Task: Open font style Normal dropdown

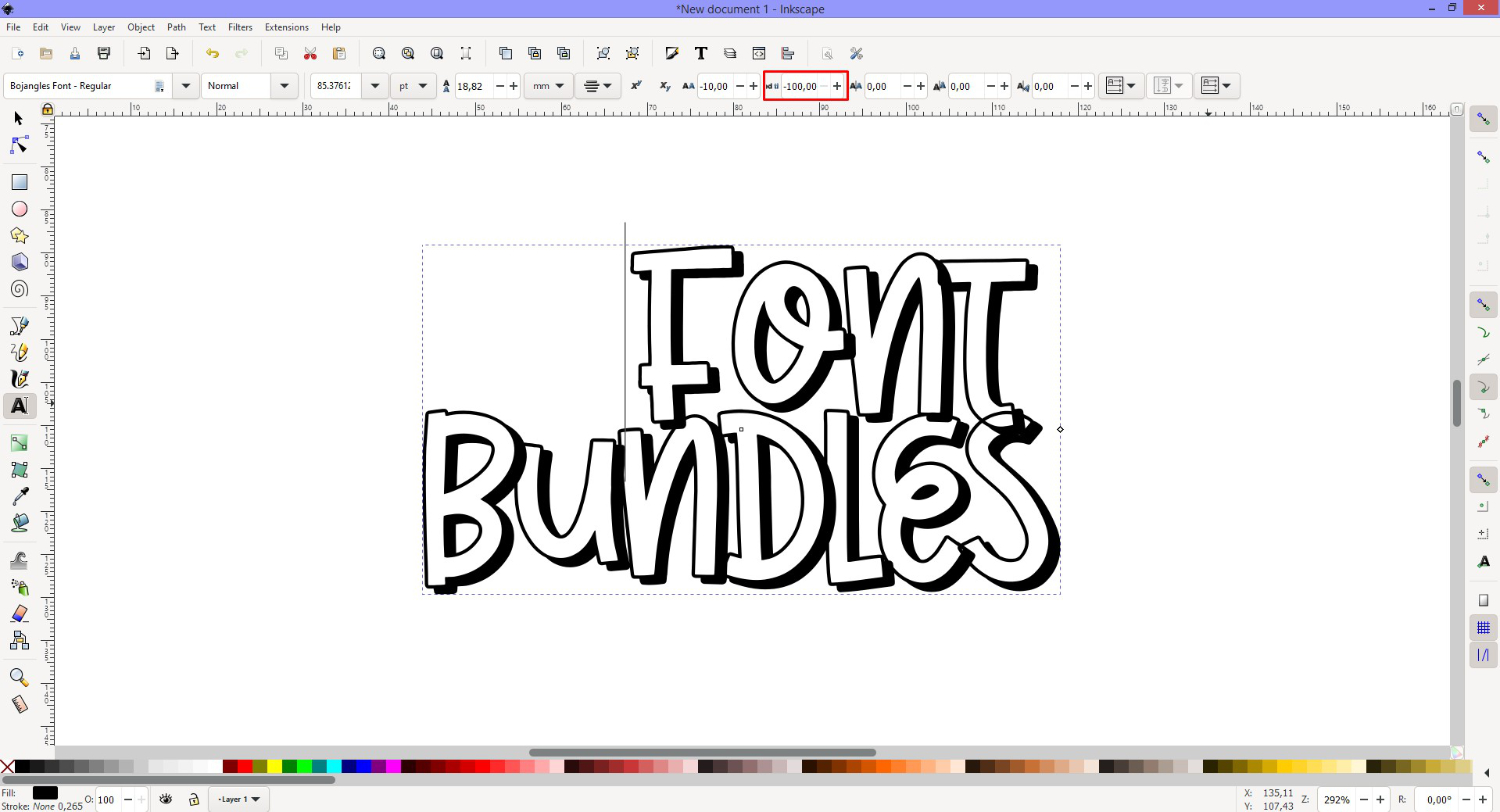Action: pyautogui.click(x=286, y=86)
